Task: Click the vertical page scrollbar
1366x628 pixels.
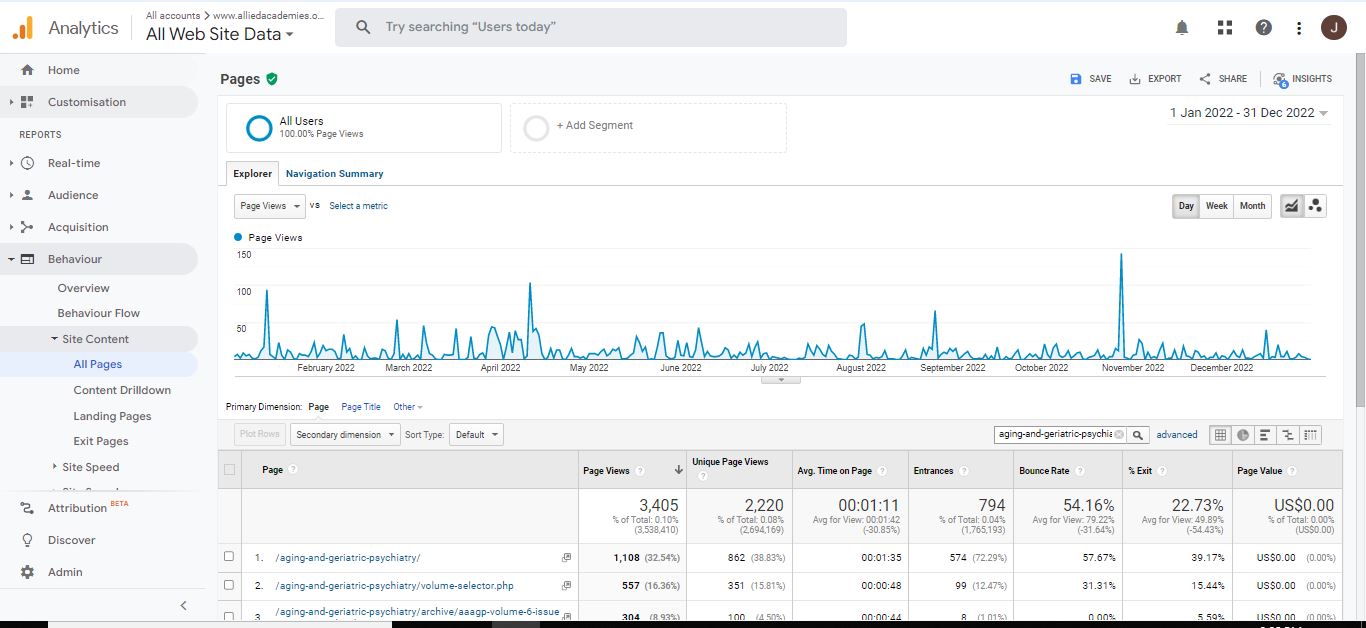Action: [1360, 230]
